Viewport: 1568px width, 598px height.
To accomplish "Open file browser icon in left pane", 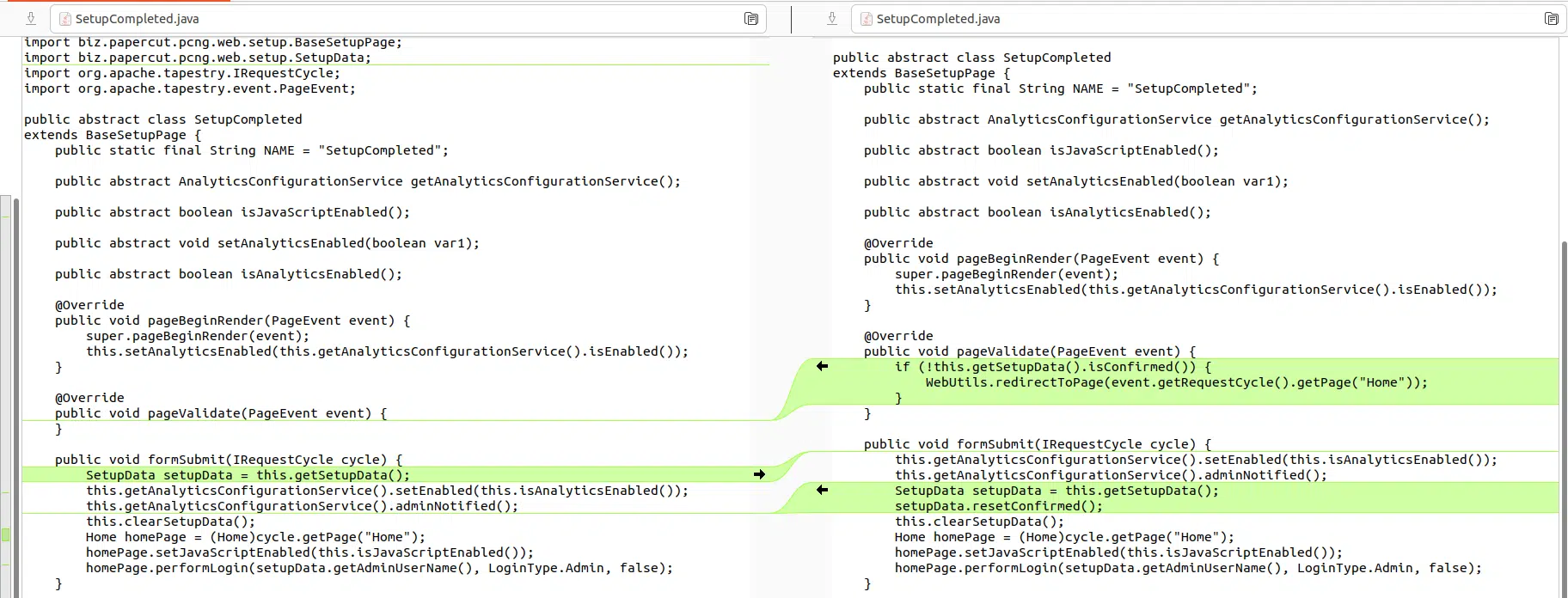I will (x=750, y=18).
